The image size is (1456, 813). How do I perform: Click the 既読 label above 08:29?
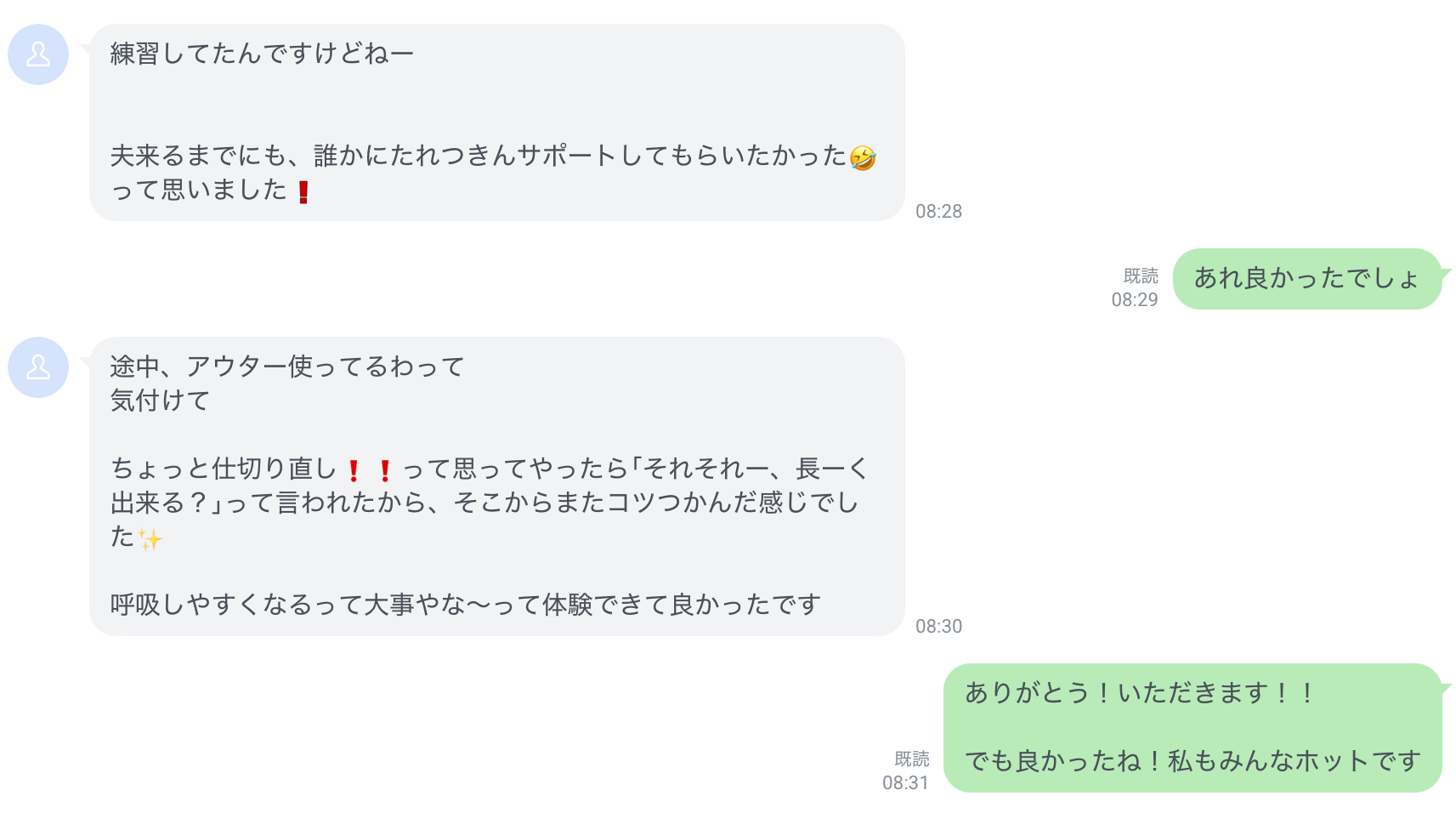pos(1141,276)
